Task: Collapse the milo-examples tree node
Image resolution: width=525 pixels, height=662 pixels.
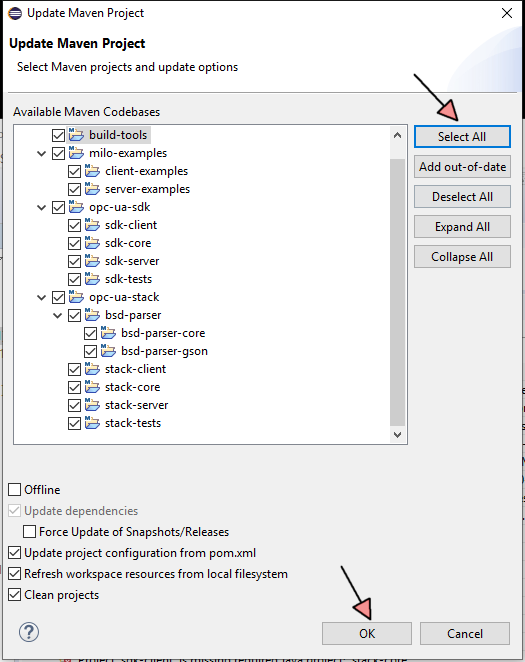Action: pos(41,153)
